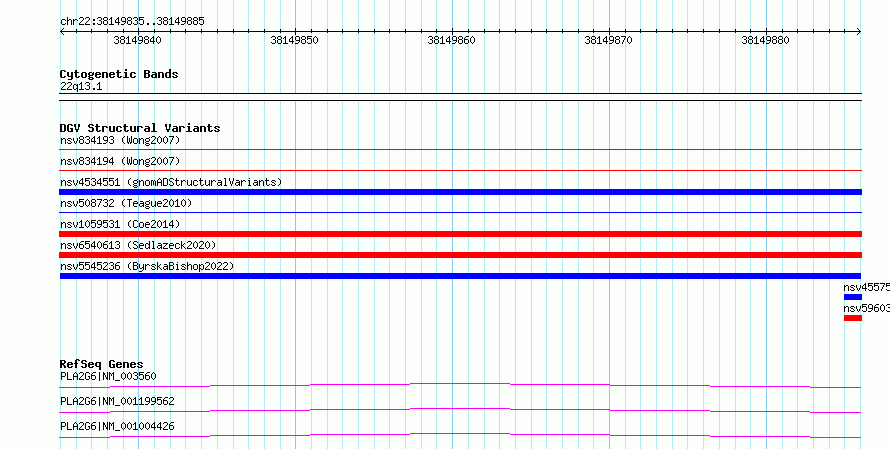
Task: Open variant nsv4534551 (gnomADStructuralVariants) label
Action: click(171, 182)
